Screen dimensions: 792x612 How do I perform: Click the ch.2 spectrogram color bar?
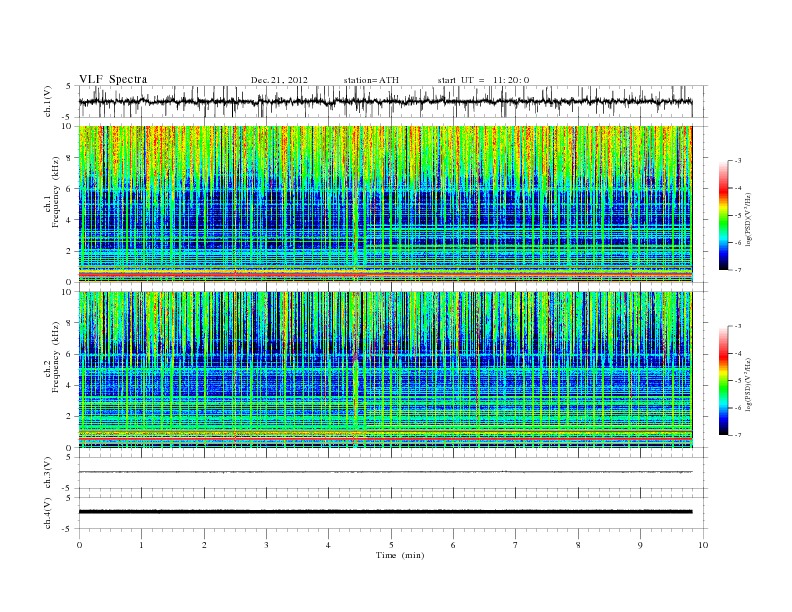click(x=723, y=381)
